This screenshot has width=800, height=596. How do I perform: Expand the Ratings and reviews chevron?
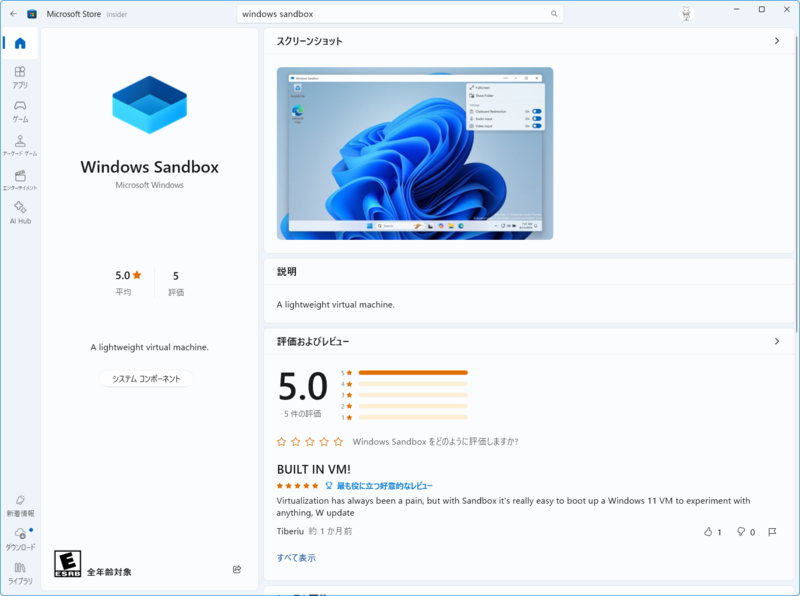777,341
